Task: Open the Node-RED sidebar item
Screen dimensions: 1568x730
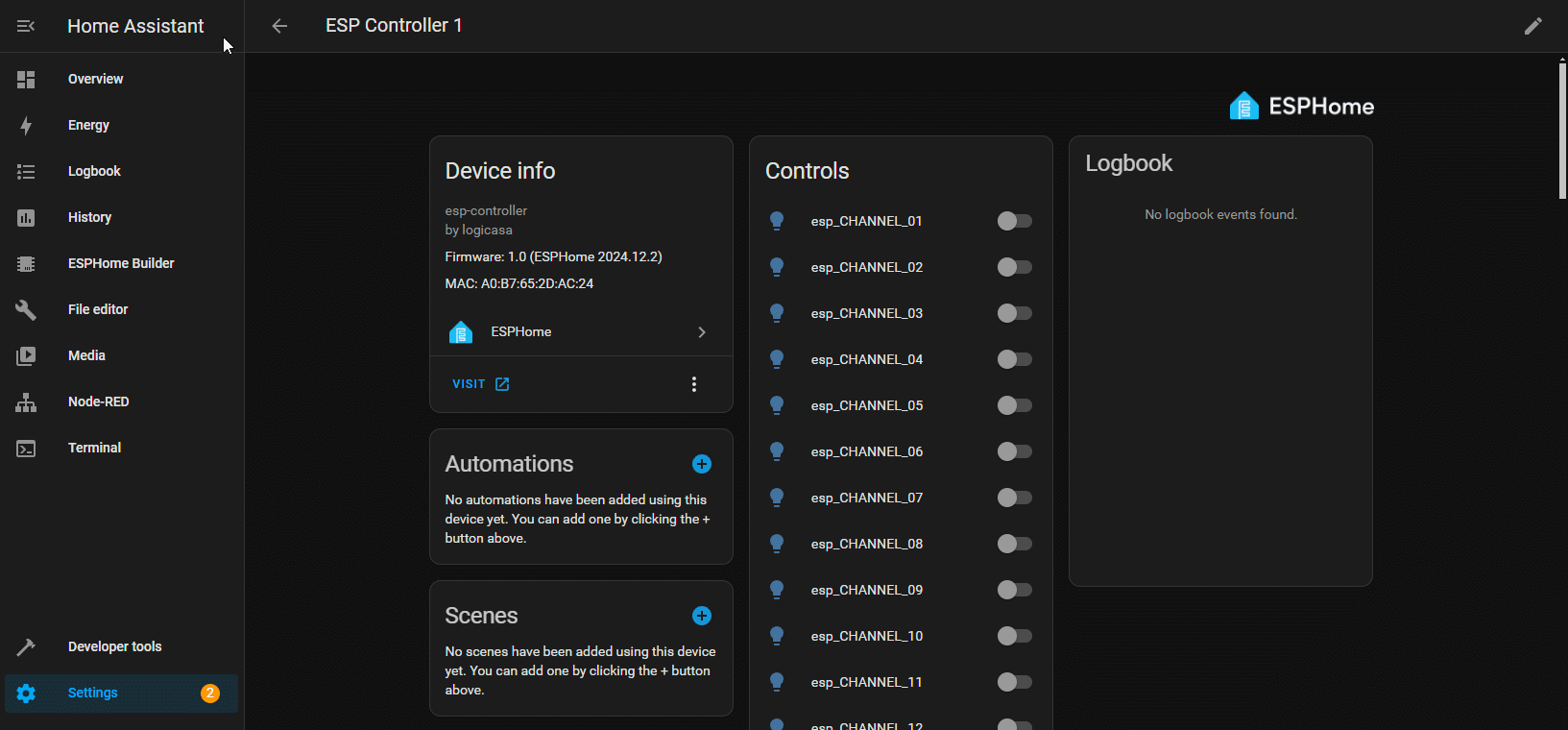Action: pyautogui.click(x=98, y=401)
